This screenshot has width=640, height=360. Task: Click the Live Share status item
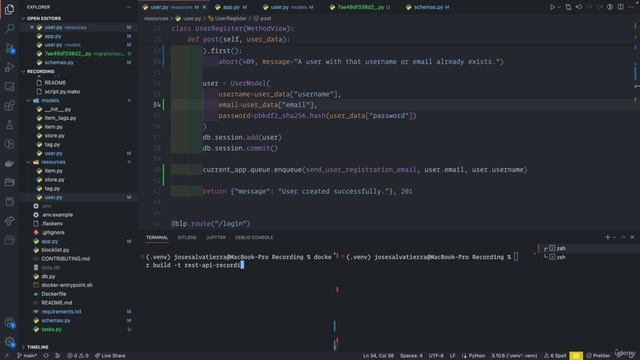110,356
